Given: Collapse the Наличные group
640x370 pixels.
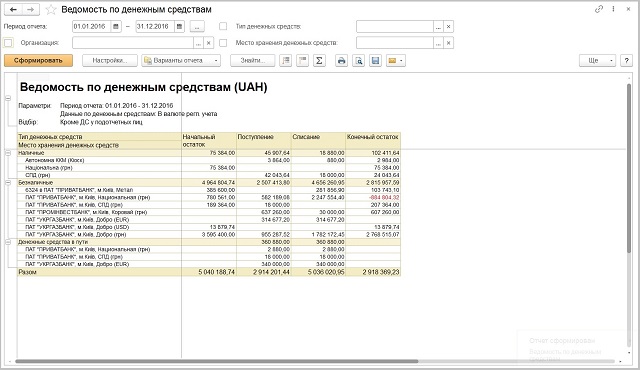Looking at the screenshot, I should tap(8, 153).
